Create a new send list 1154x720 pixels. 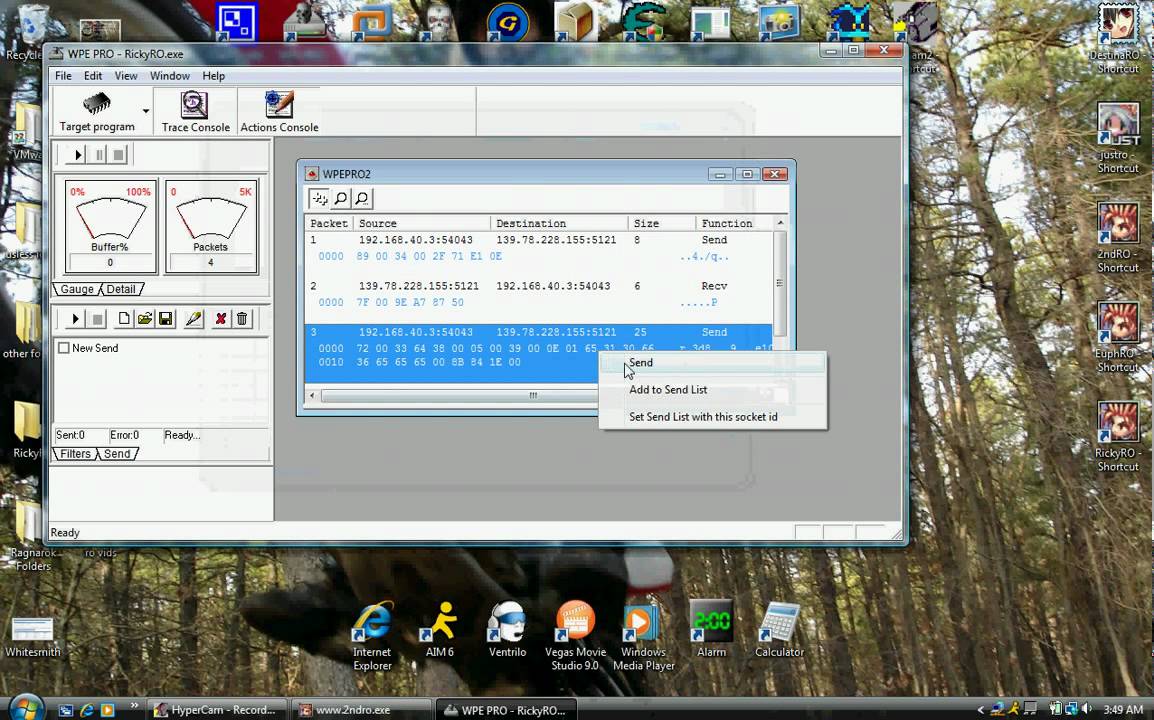[124, 319]
